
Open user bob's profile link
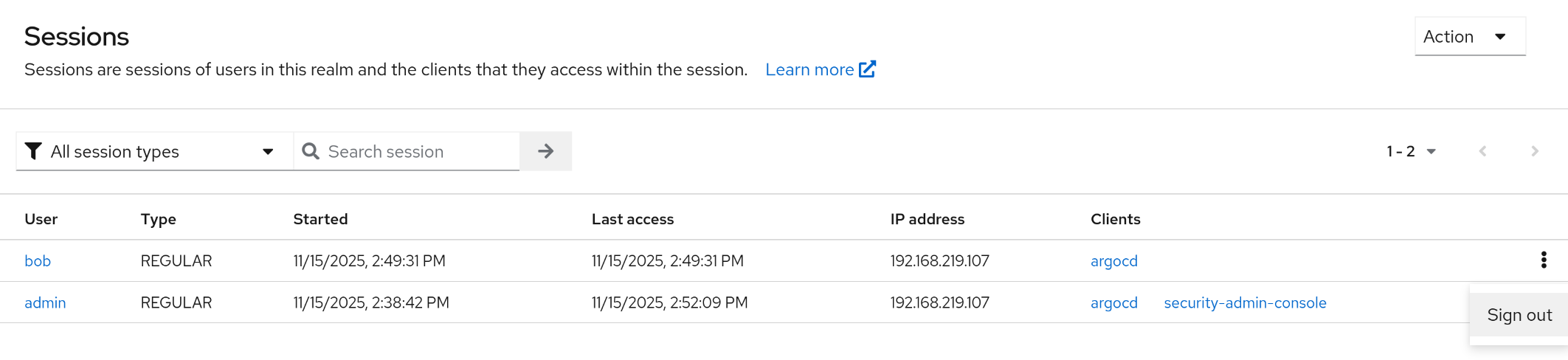[x=38, y=261]
